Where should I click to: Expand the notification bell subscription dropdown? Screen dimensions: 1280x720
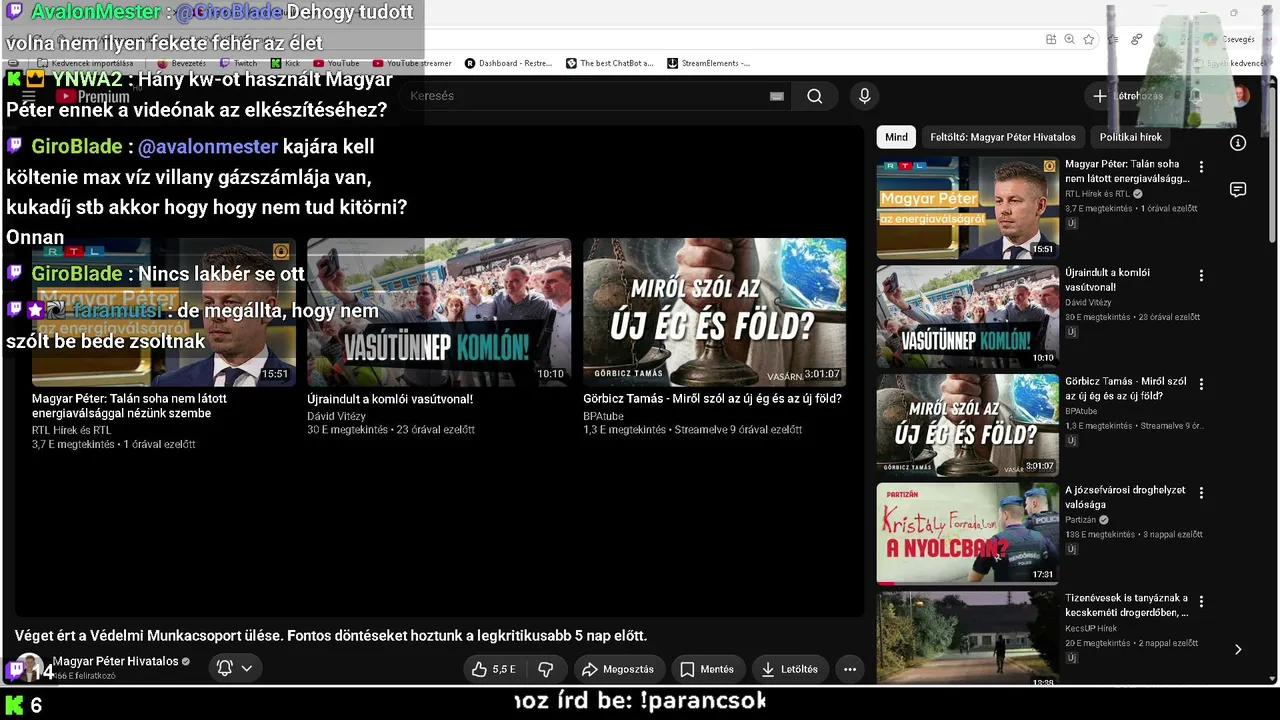(x=235, y=668)
